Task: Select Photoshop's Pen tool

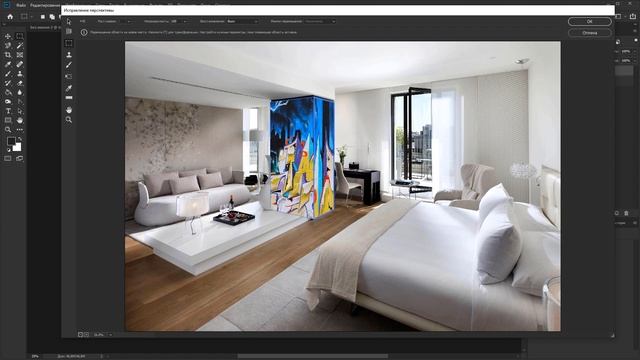Action: [x=20, y=102]
